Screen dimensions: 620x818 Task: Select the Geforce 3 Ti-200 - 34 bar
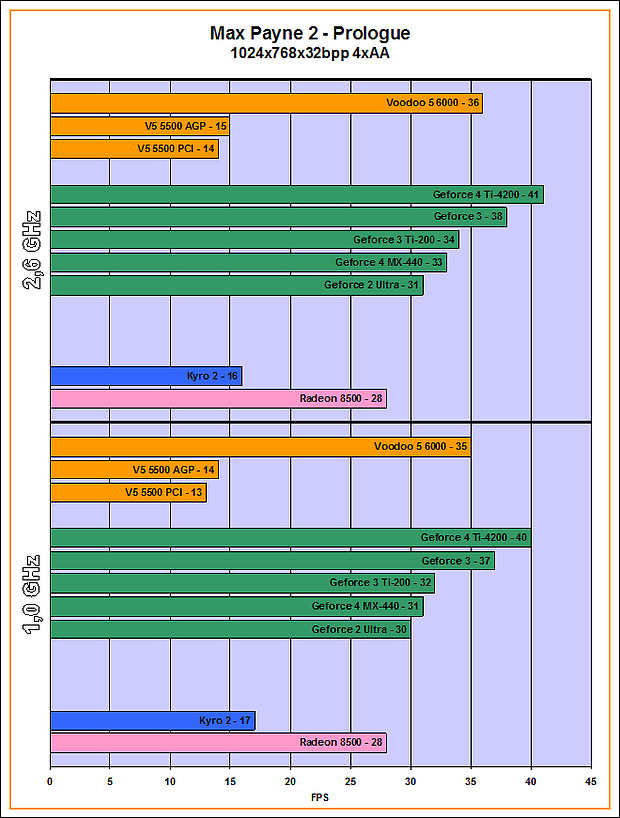(254, 240)
